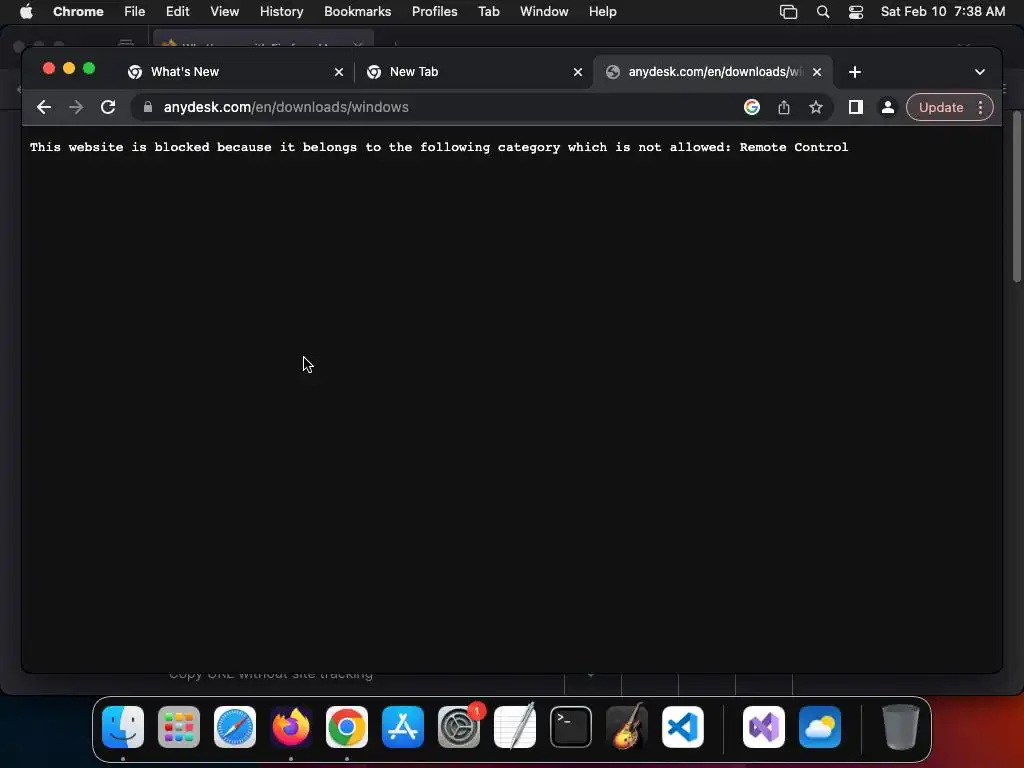Image resolution: width=1024 pixels, height=768 pixels.
Task: Click the Chrome dock icon
Action: click(347, 727)
